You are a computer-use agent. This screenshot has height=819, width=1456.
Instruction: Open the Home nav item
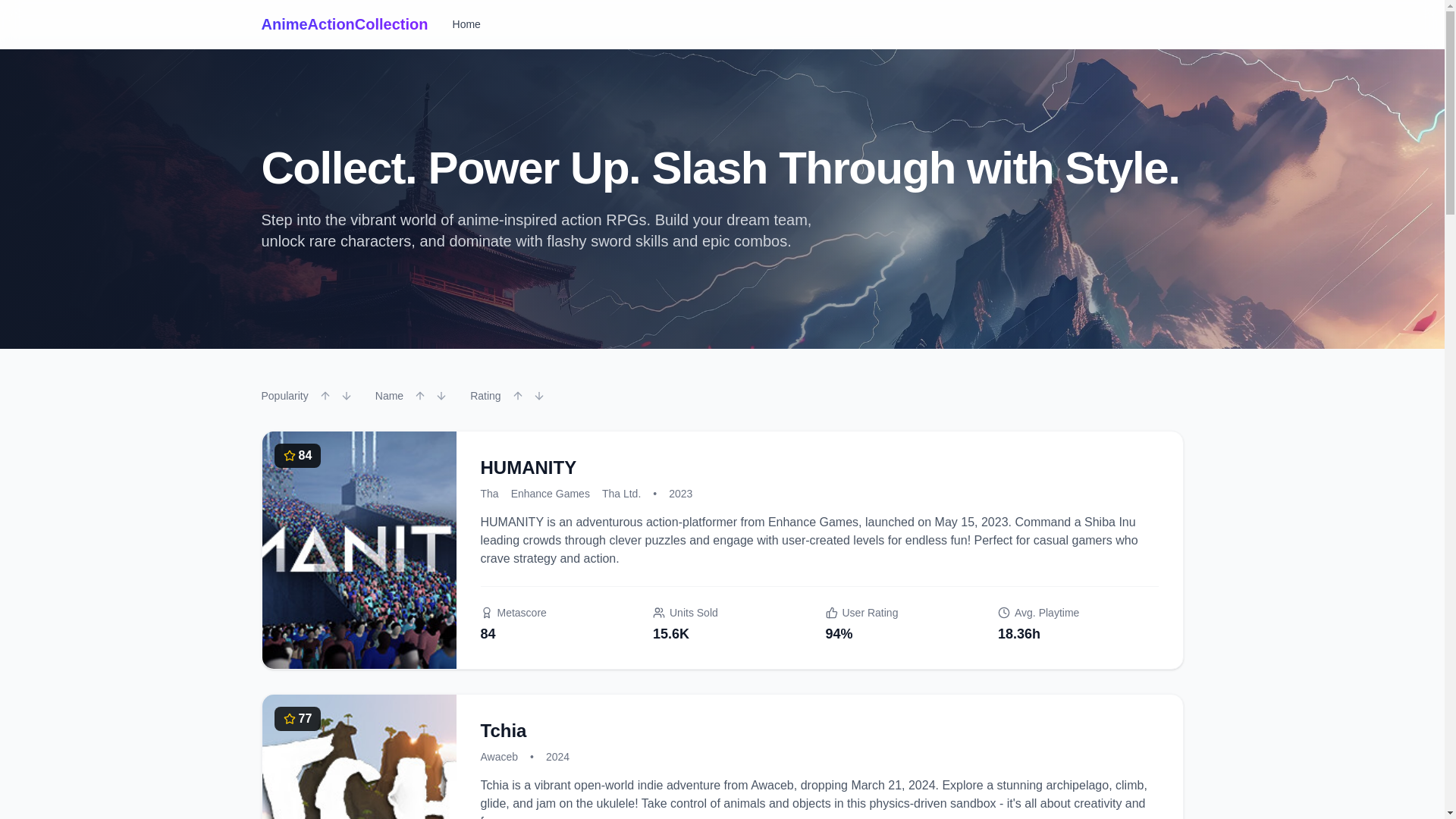(466, 24)
